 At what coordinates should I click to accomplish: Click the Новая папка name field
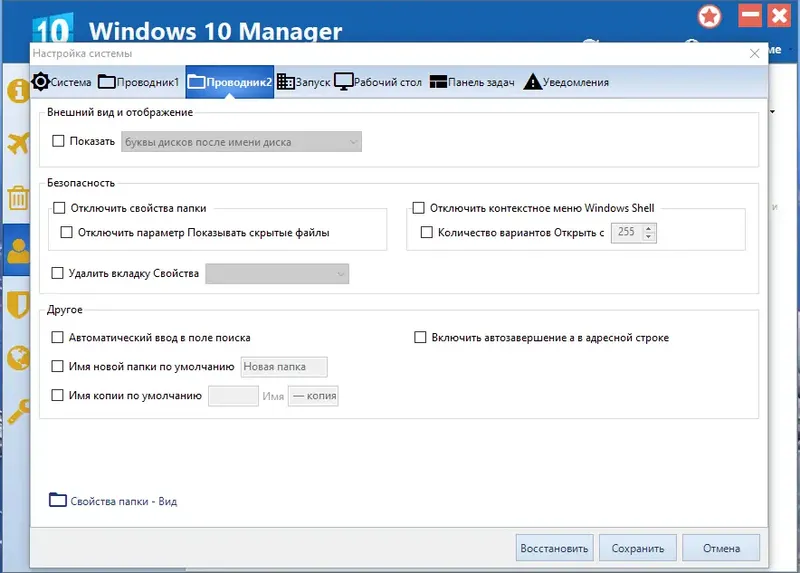284,366
